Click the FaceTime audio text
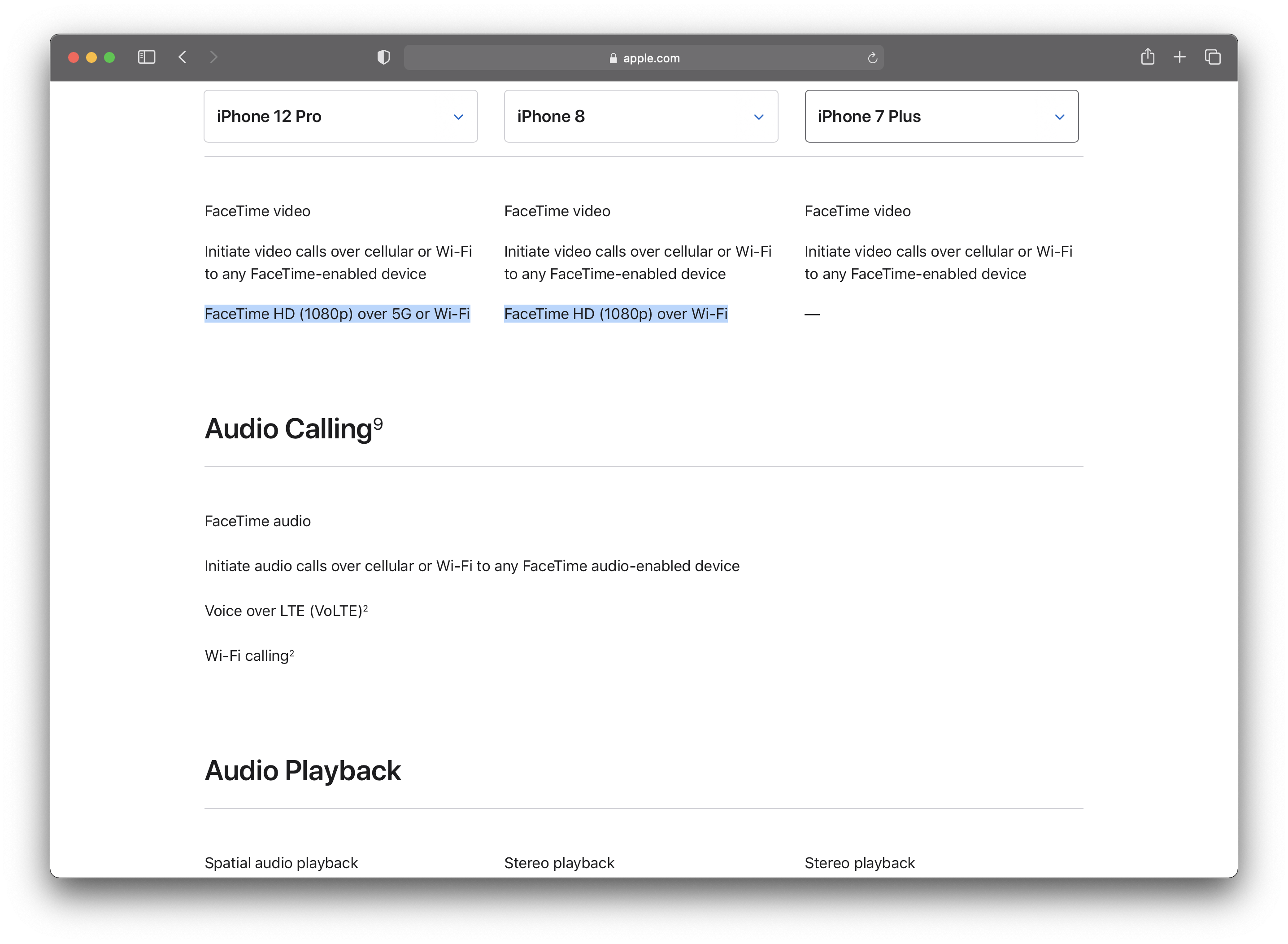 point(257,521)
